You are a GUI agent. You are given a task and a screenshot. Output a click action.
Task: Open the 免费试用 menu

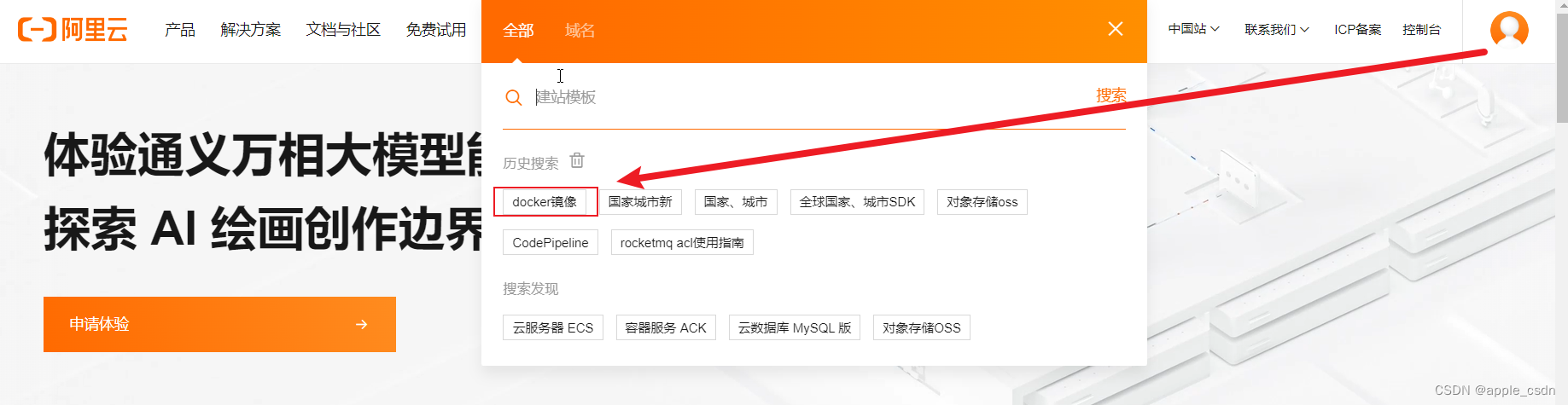pos(436,30)
